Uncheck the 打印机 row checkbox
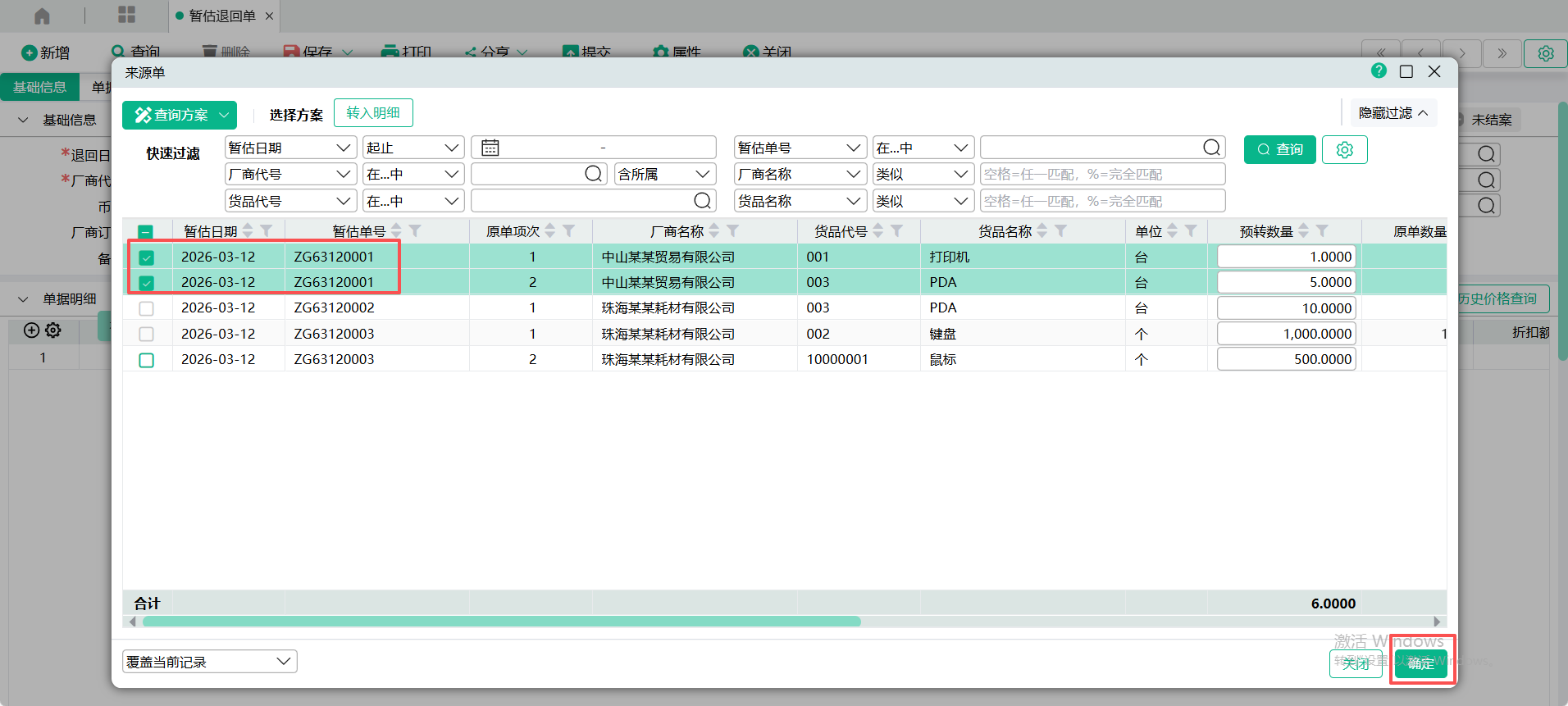 point(147,257)
